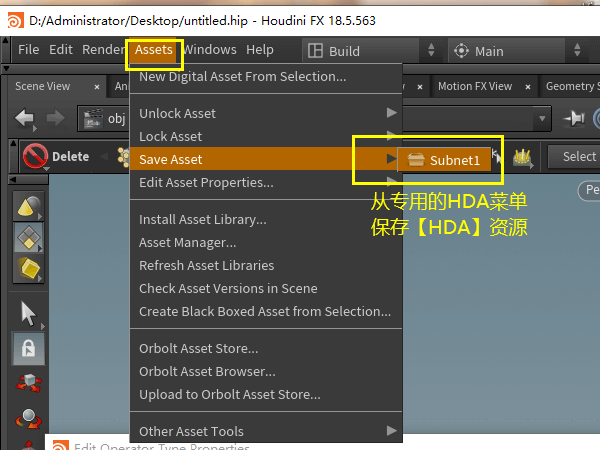Viewport: 600px width, 450px height.
Task: Close the Scene View tab
Action: pos(97,87)
